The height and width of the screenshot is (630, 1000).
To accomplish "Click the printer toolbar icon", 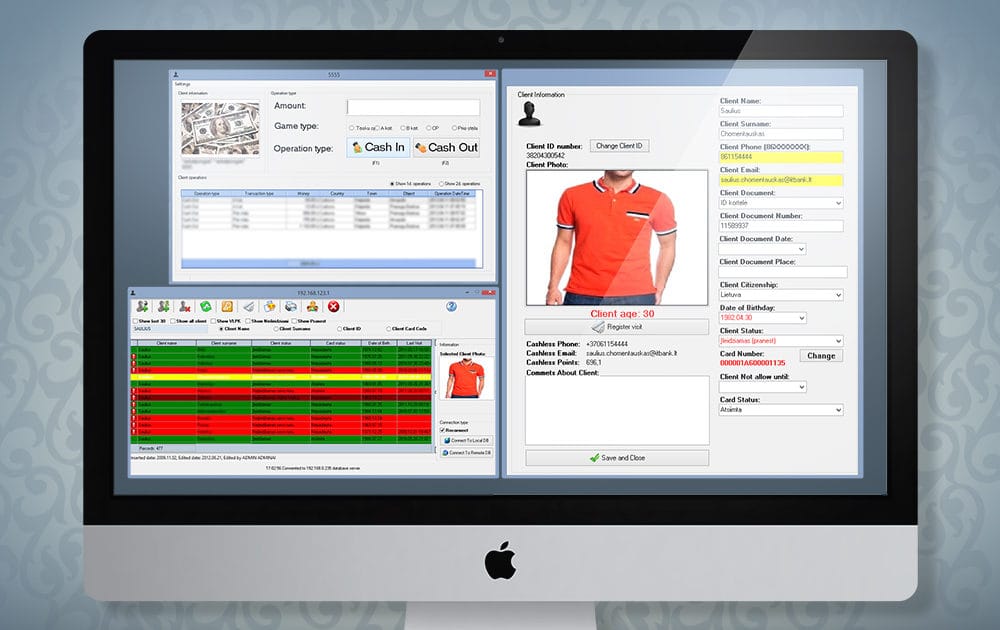I will pos(291,307).
